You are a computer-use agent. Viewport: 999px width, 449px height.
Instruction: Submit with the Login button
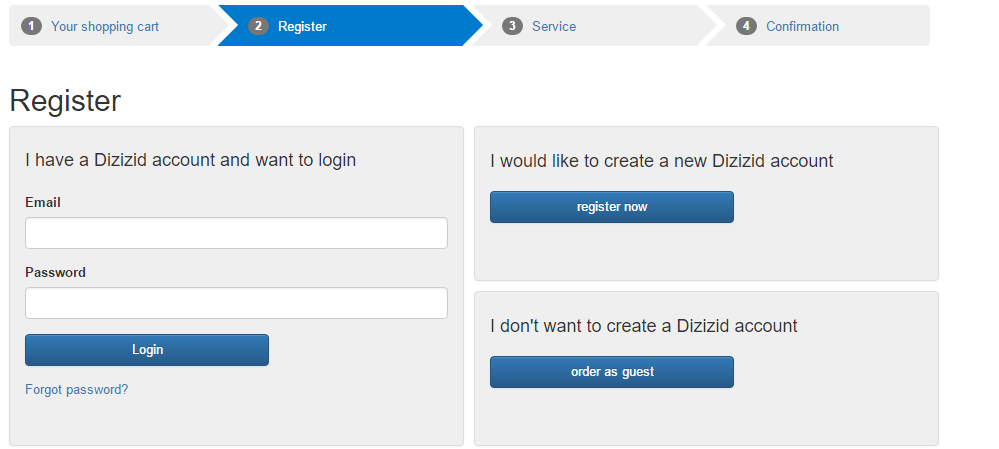click(147, 350)
